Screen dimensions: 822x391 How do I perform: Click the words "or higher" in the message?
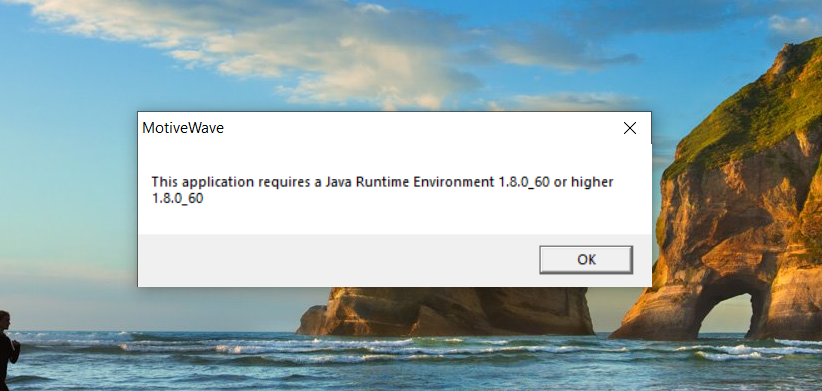(583, 182)
